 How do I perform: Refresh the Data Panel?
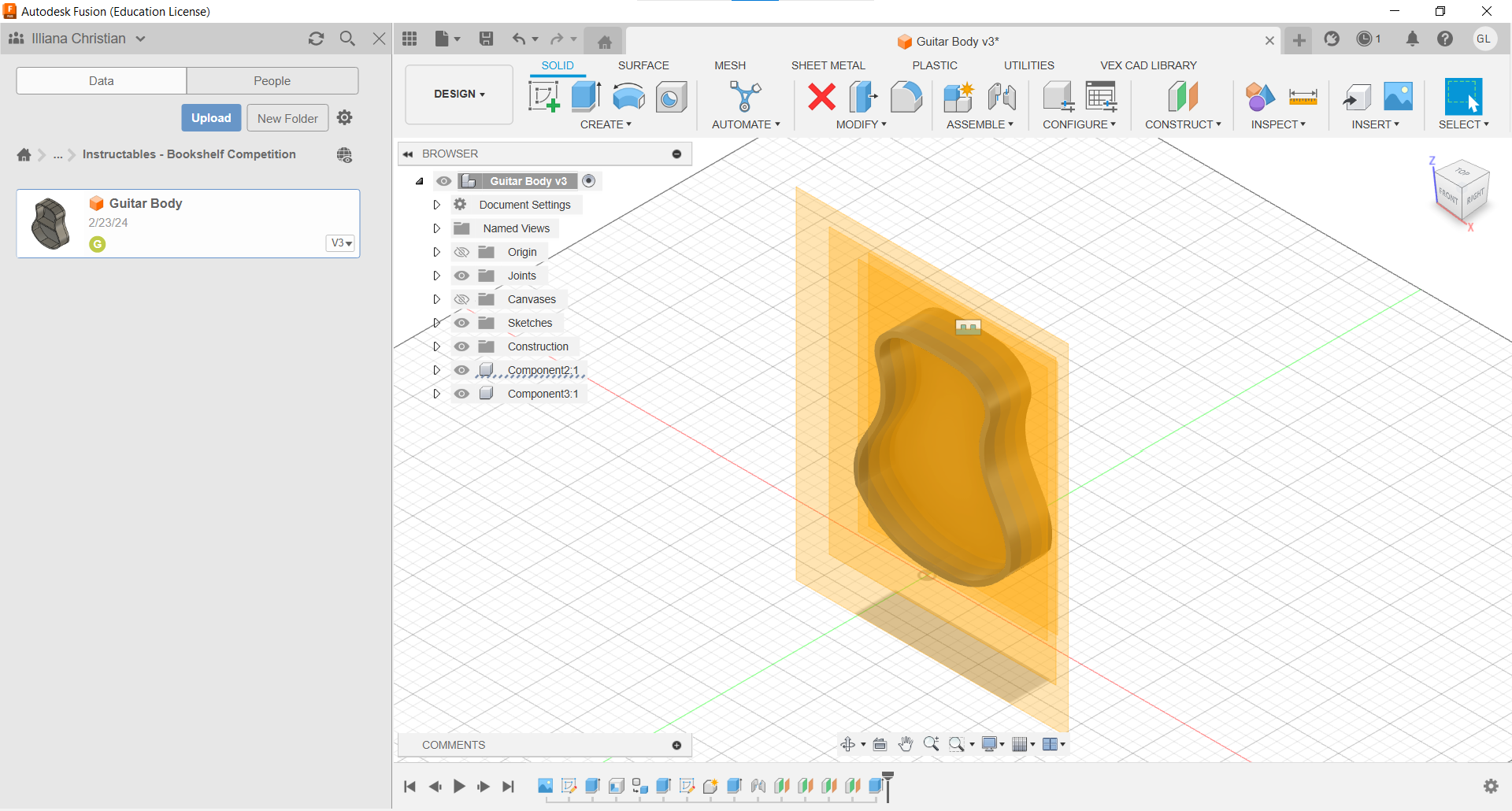coord(317,39)
